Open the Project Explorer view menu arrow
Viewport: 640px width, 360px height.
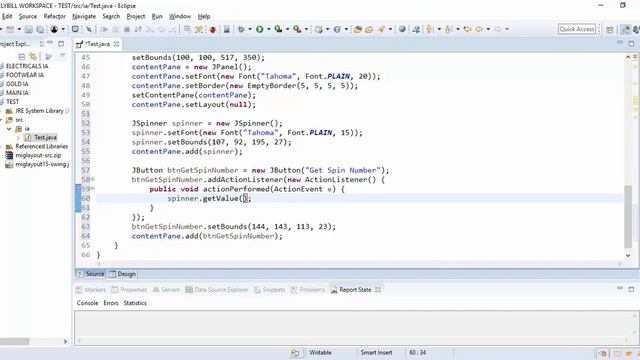click(x=62, y=56)
